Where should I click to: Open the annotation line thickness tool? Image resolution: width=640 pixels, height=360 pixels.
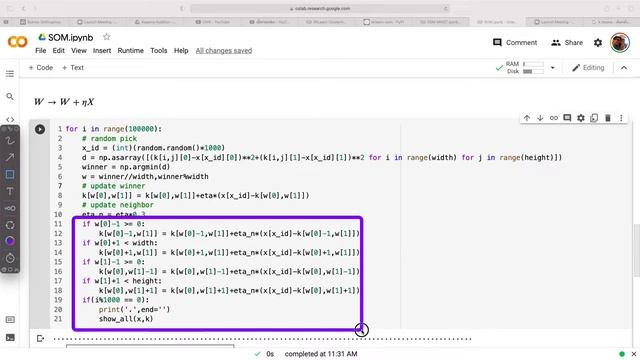tap(10, 209)
